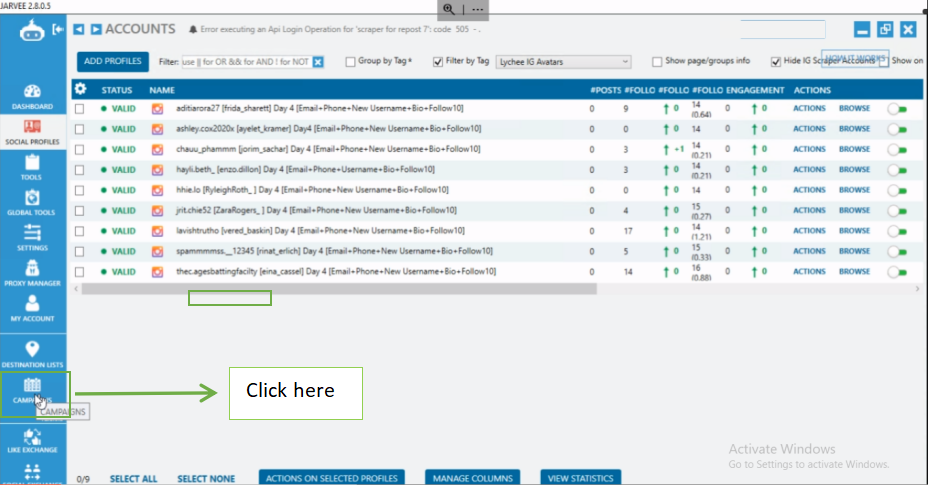
Task: Clear the filter with X icon
Action: pyautogui.click(x=318, y=62)
